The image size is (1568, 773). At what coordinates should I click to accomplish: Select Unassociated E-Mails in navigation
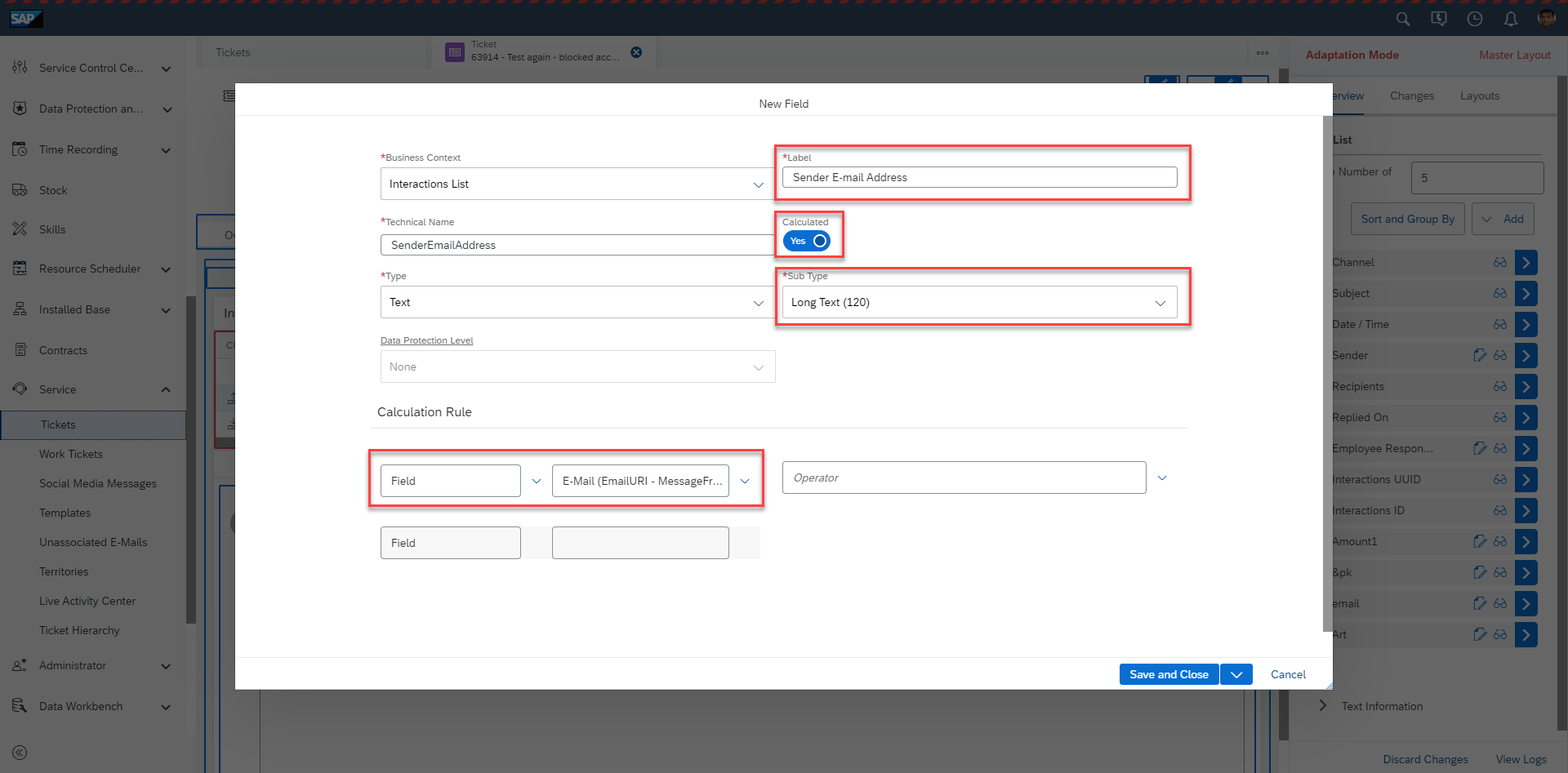(93, 542)
